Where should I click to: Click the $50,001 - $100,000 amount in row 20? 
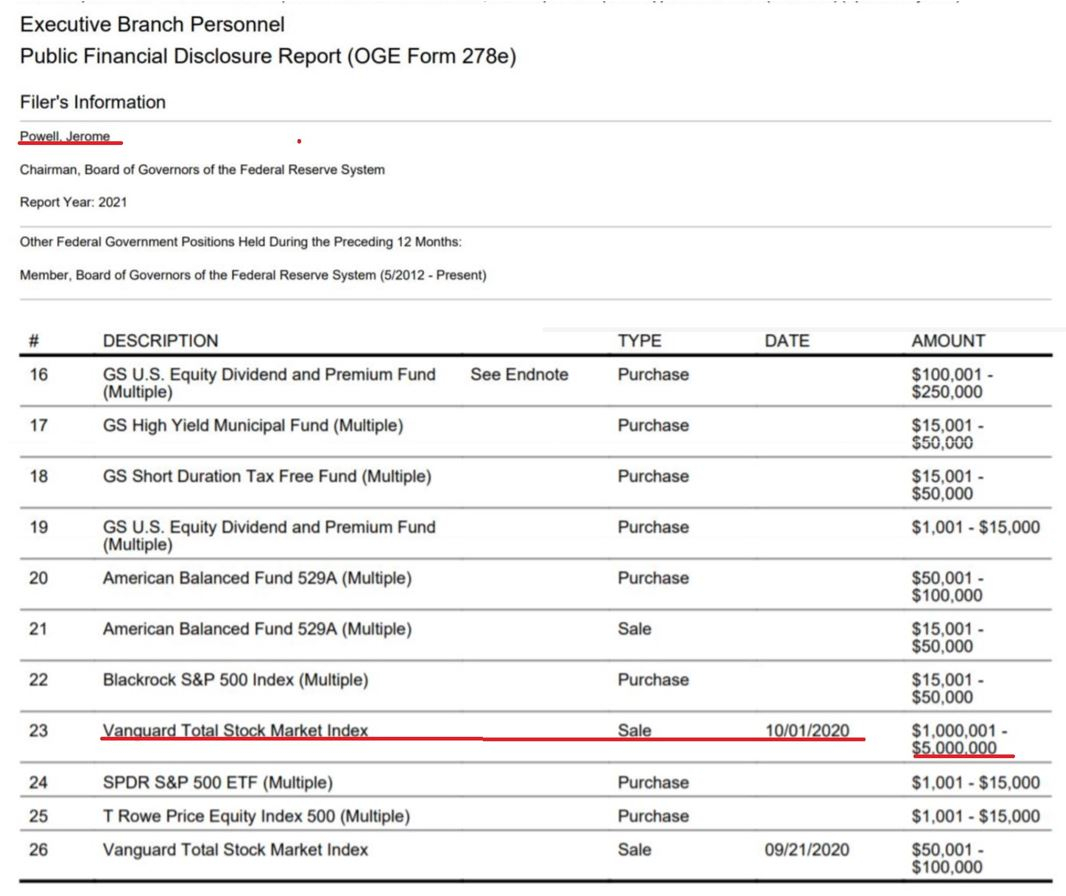(948, 587)
